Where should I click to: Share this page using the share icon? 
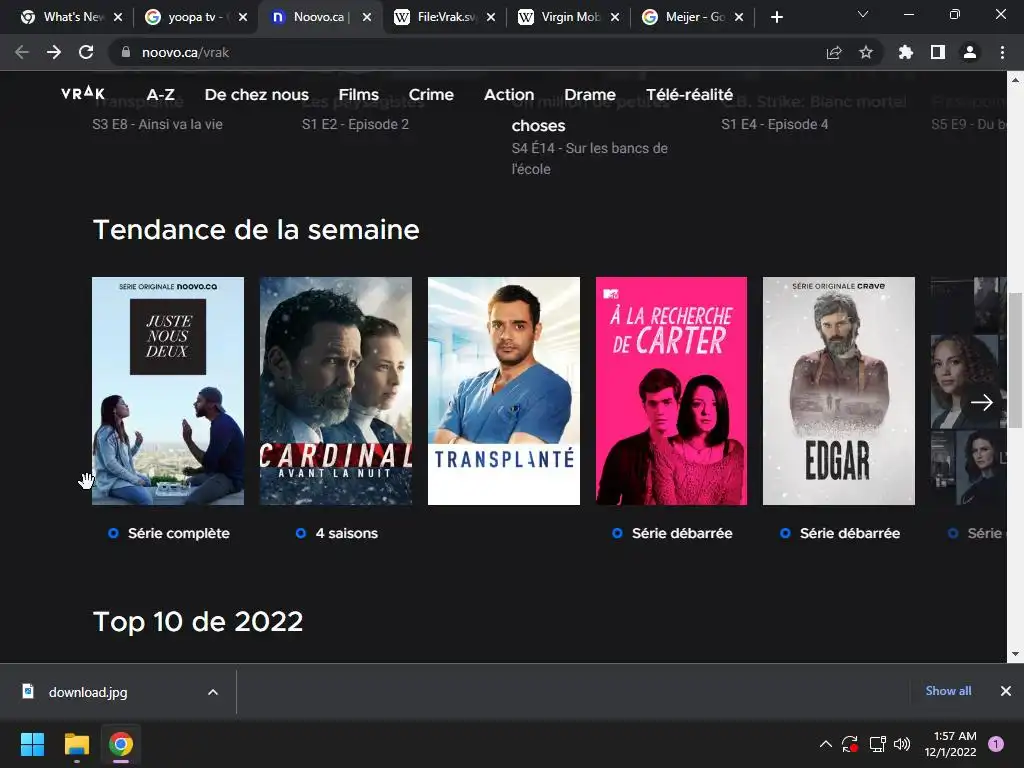pyautogui.click(x=834, y=52)
